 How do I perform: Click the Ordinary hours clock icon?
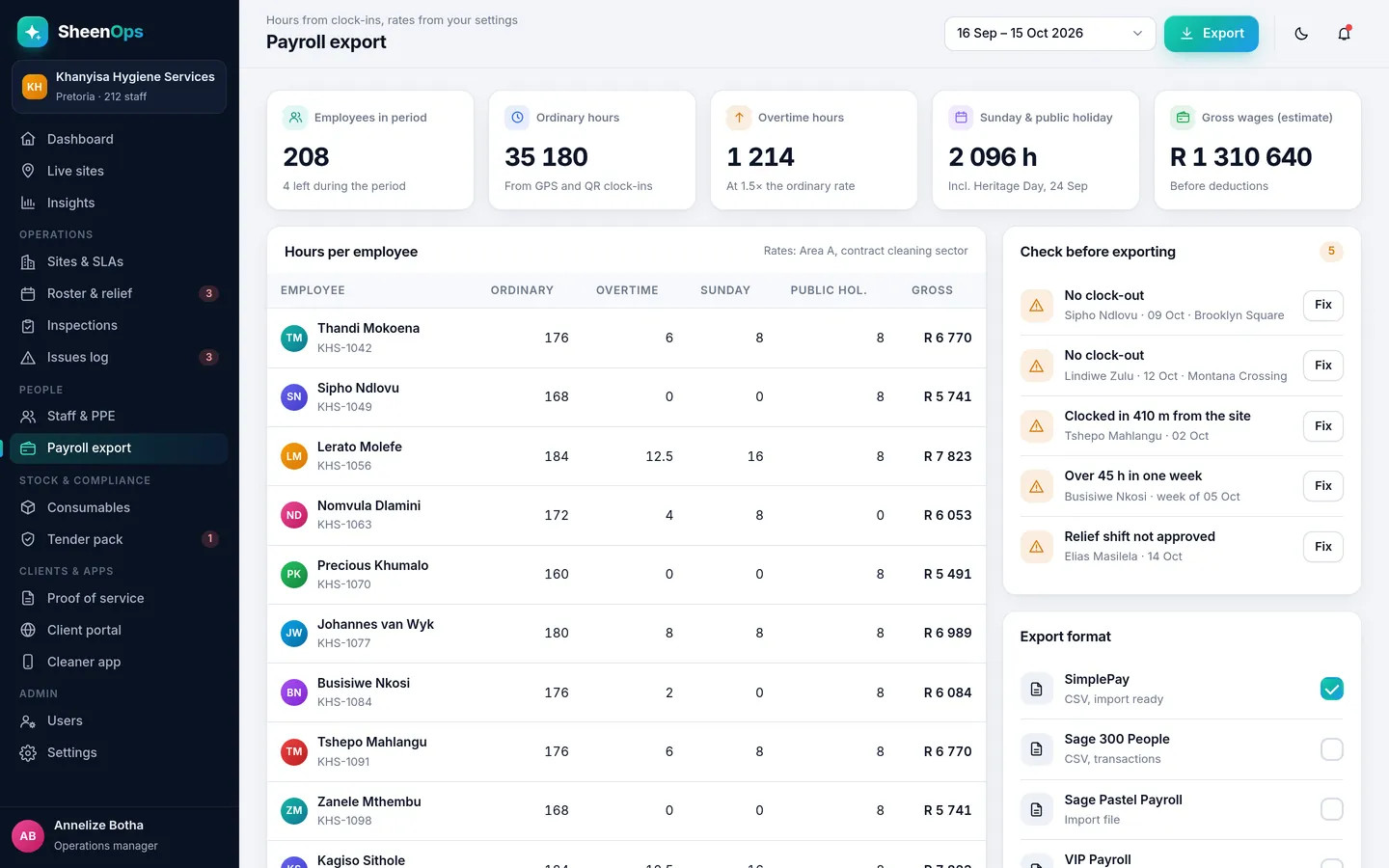(517, 118)
